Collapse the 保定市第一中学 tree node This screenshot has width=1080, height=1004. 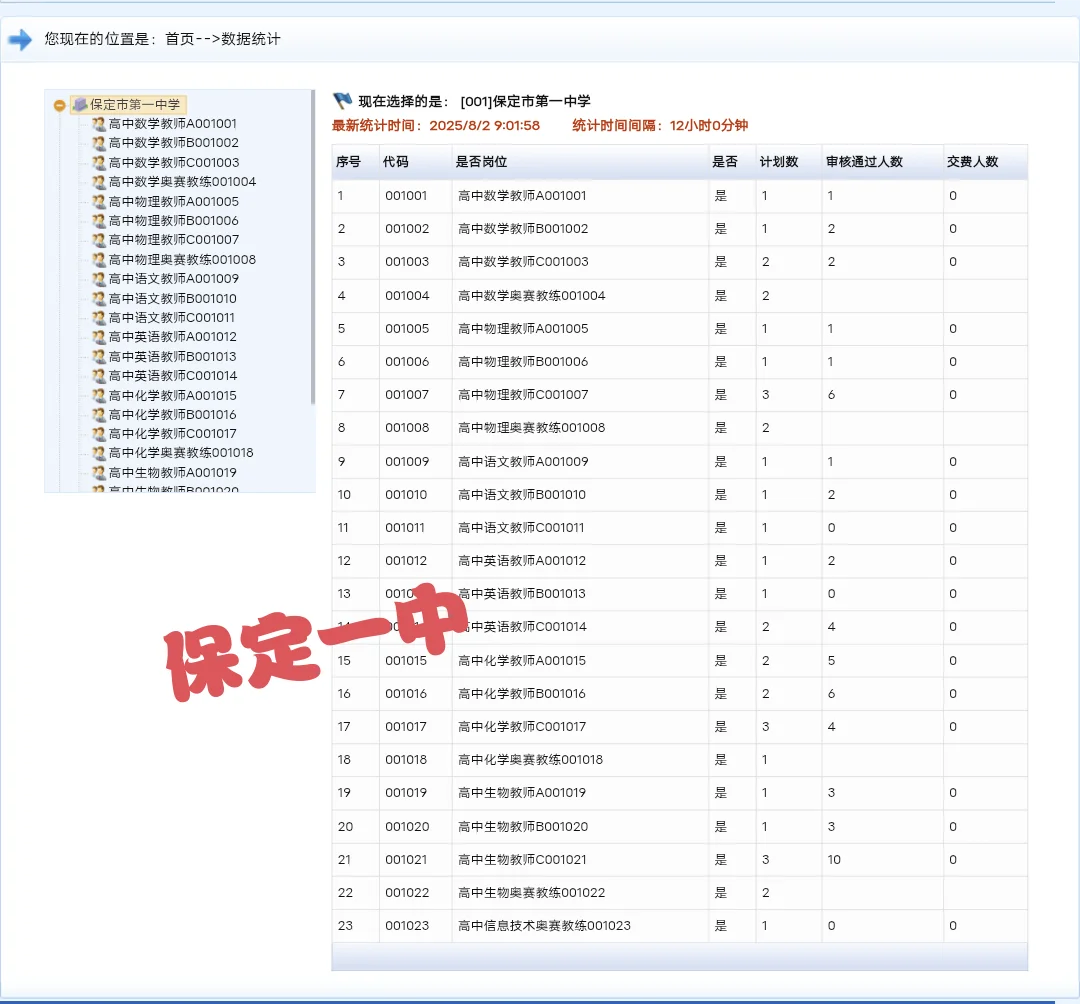(59, 105)
